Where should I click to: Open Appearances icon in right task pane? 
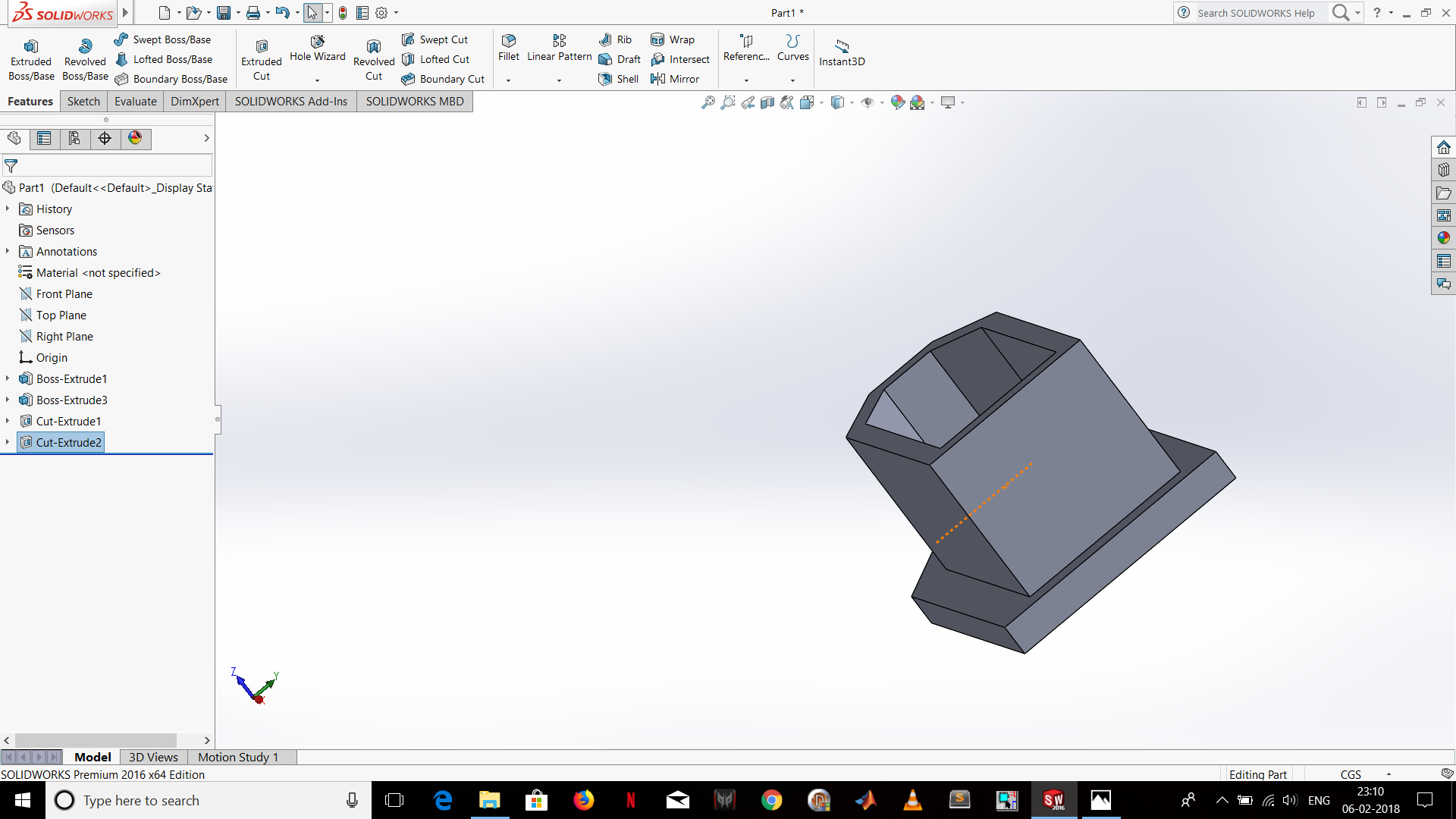point(1443,238)
